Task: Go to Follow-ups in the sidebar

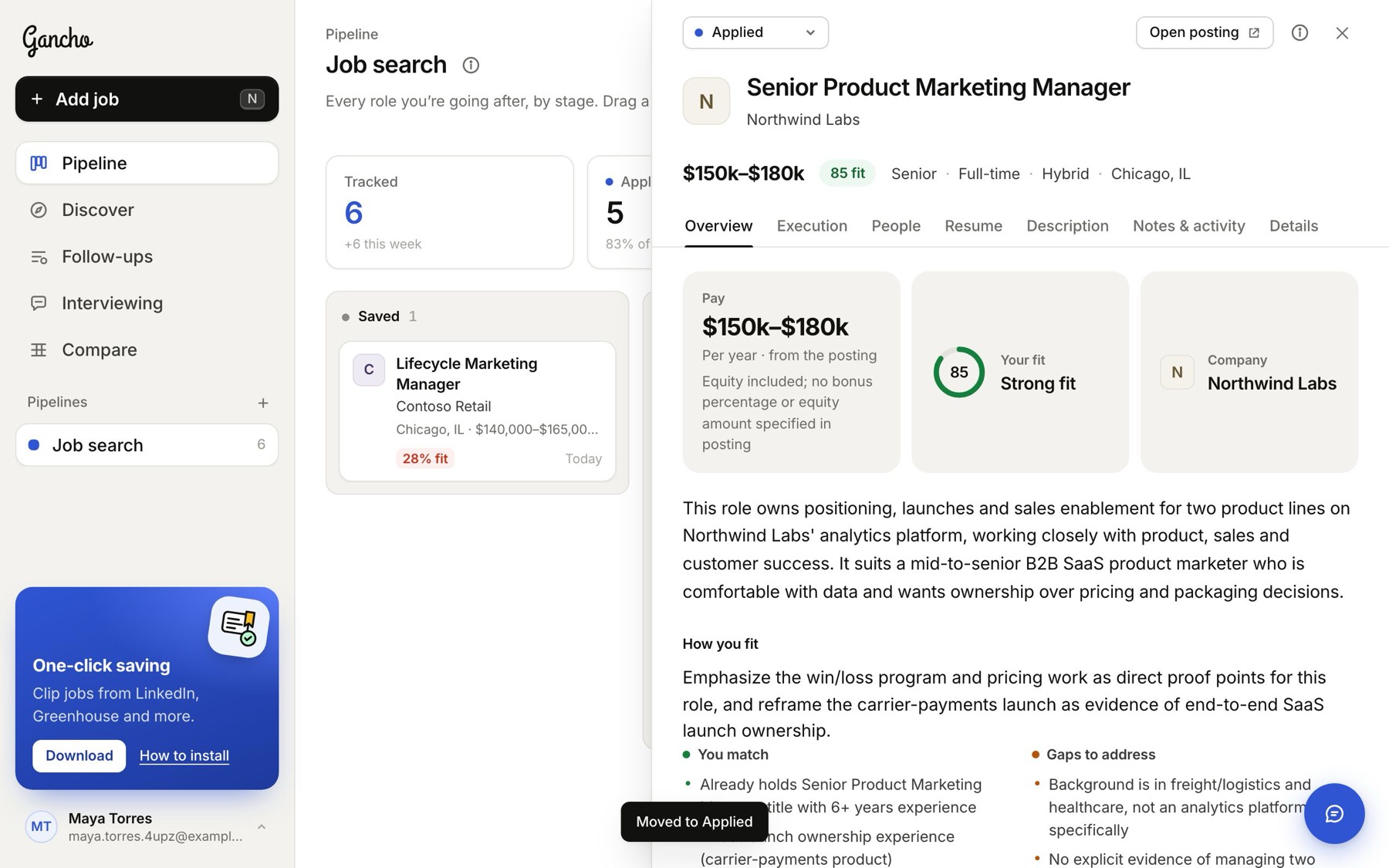Action: (147, 256)
